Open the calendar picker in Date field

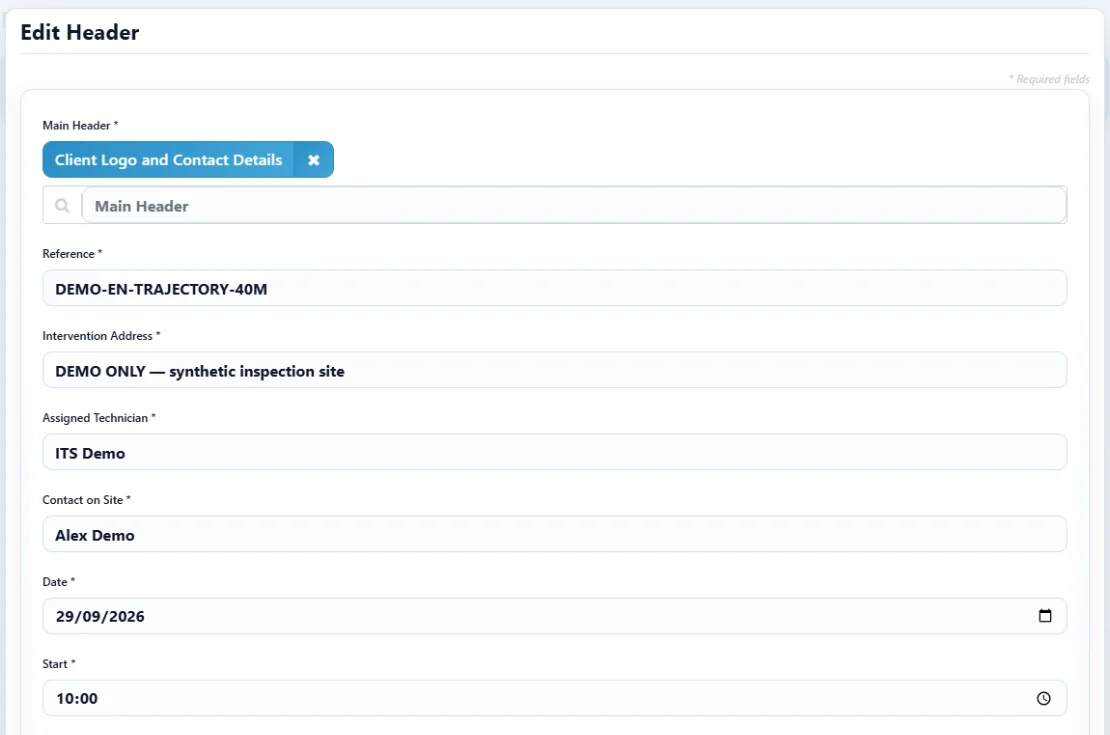[x=1045, y=615]
